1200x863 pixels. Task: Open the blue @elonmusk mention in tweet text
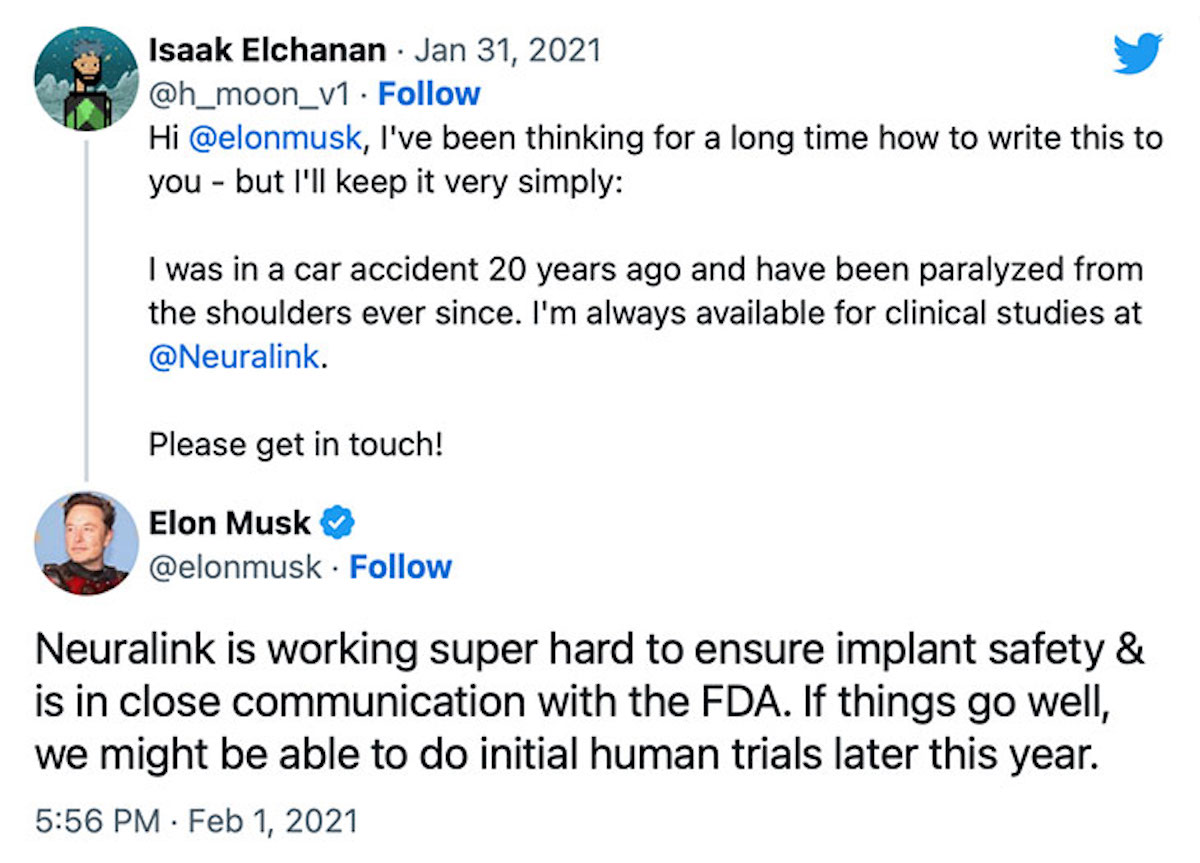click(273, 138)
